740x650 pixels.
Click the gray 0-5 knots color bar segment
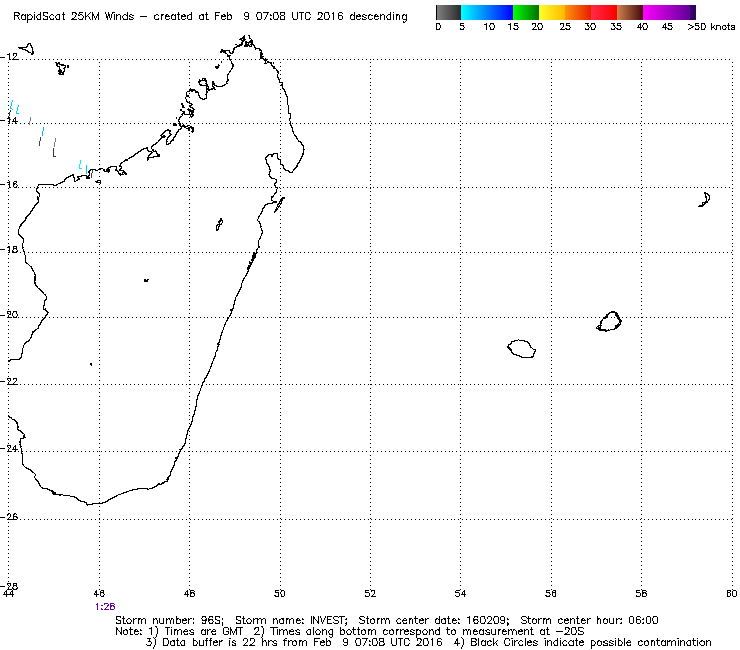448,12
